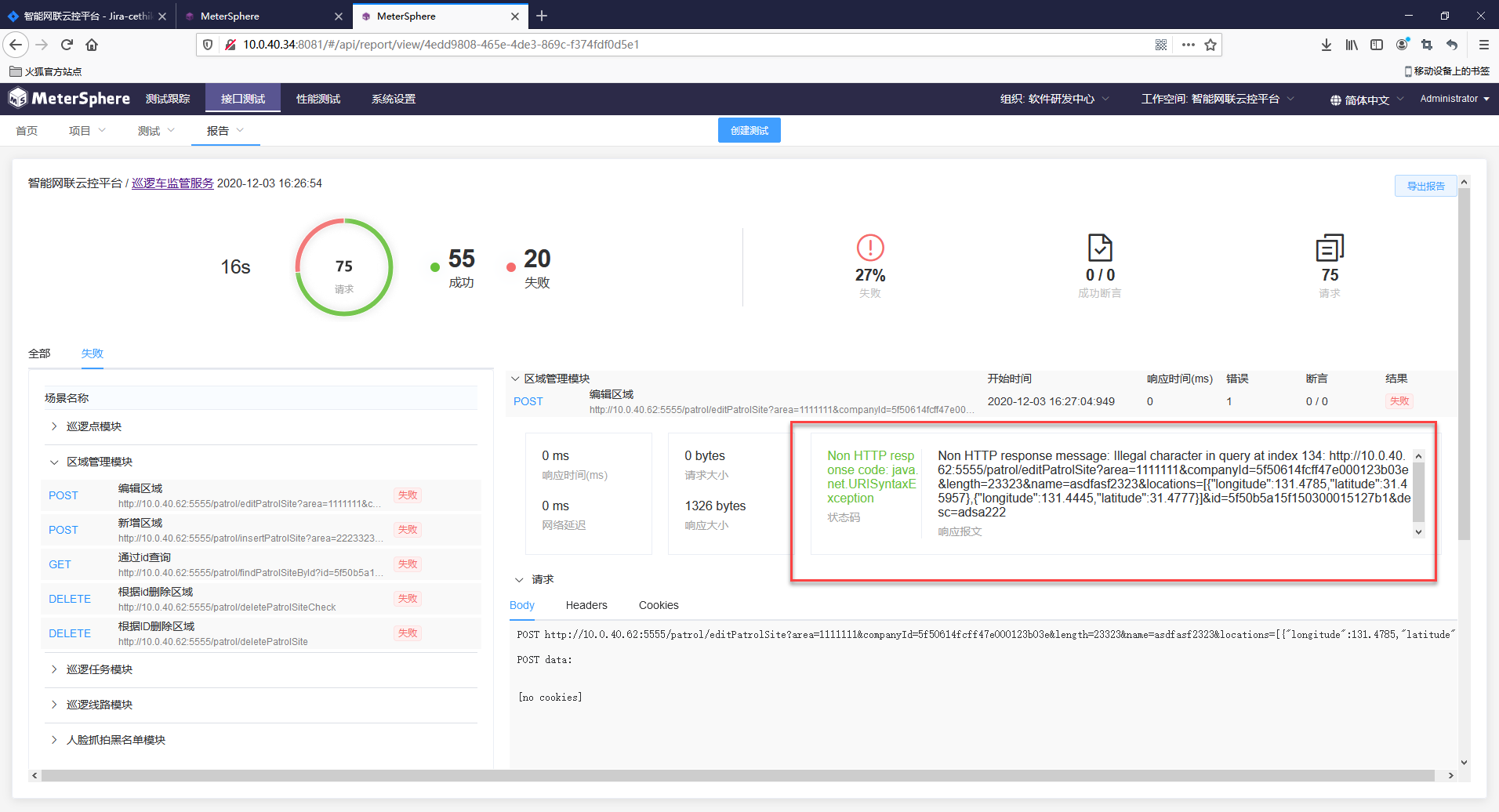Open the 性能测试 top menu
Screen dimensions: 1499x812
(x=318, y=99)
